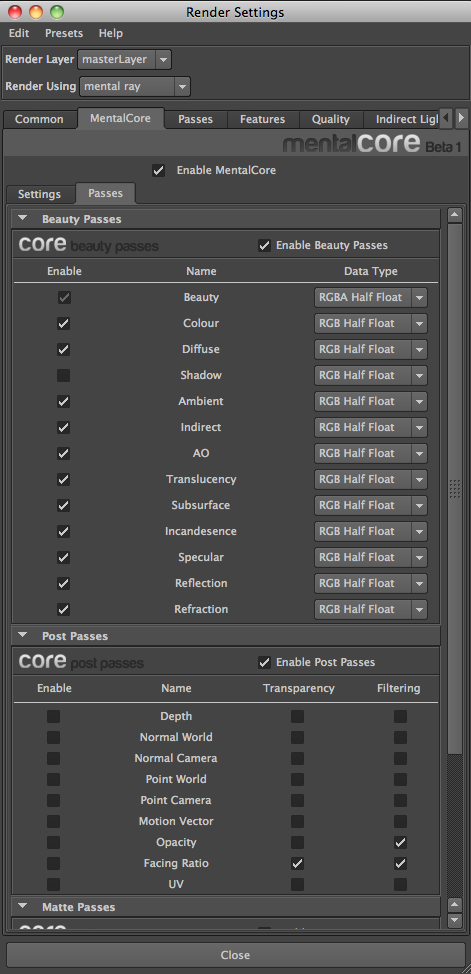Uncheck the Reflection pass
Viewport: 471px width, 974px height.
tap(63, 583)
